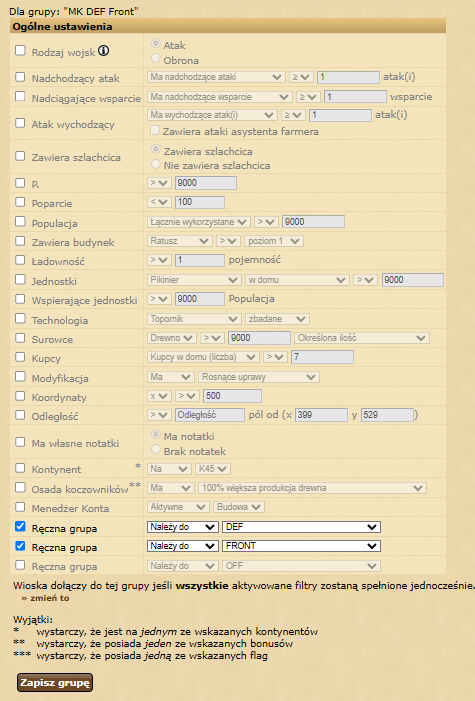Open the Ma nadchodzące ataki dropdown
475x701 pixels.
216,77
